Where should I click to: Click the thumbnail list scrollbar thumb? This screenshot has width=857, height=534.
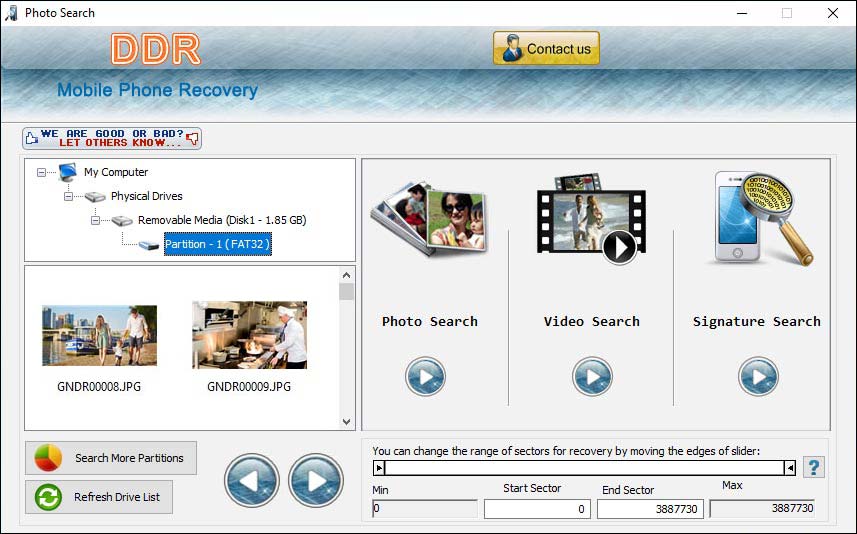tap(347, 291)
